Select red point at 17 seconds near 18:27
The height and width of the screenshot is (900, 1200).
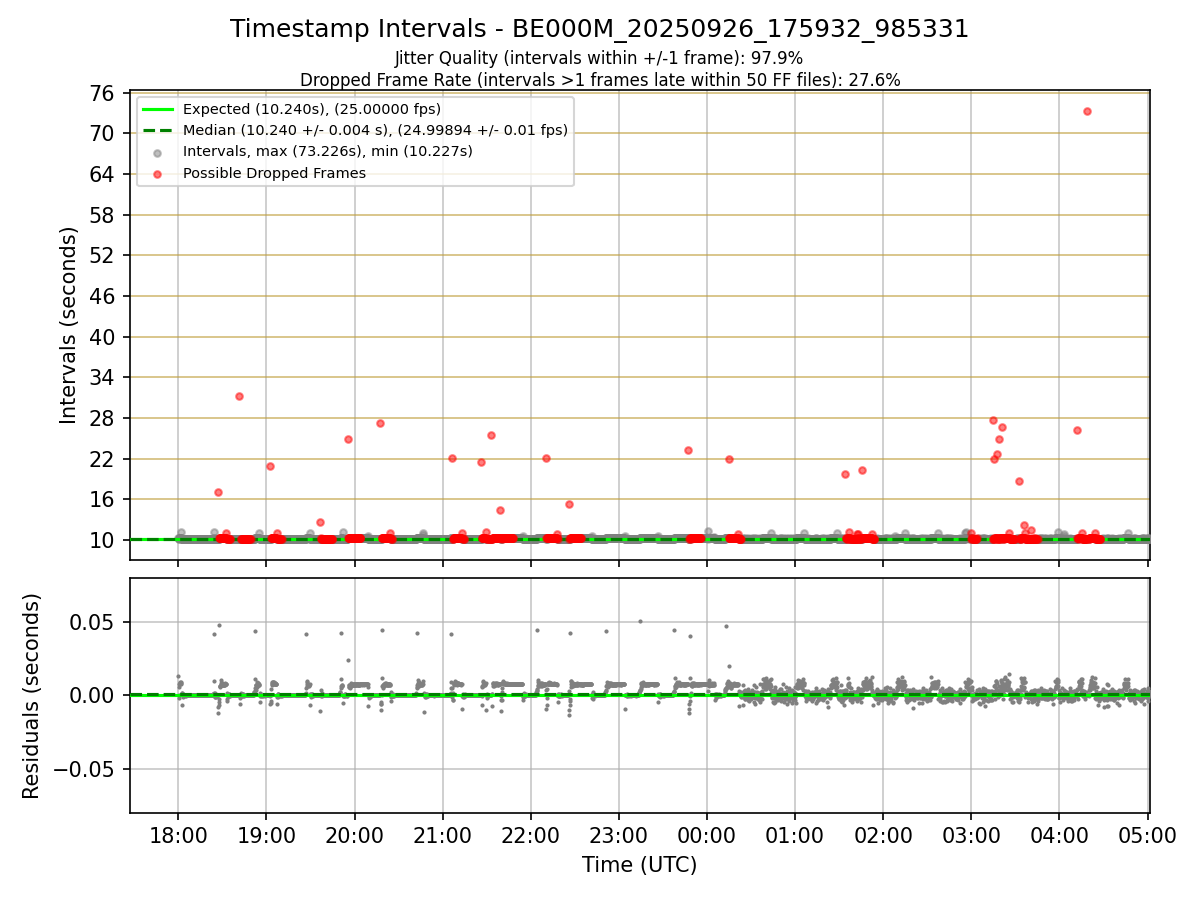(218, 492)
